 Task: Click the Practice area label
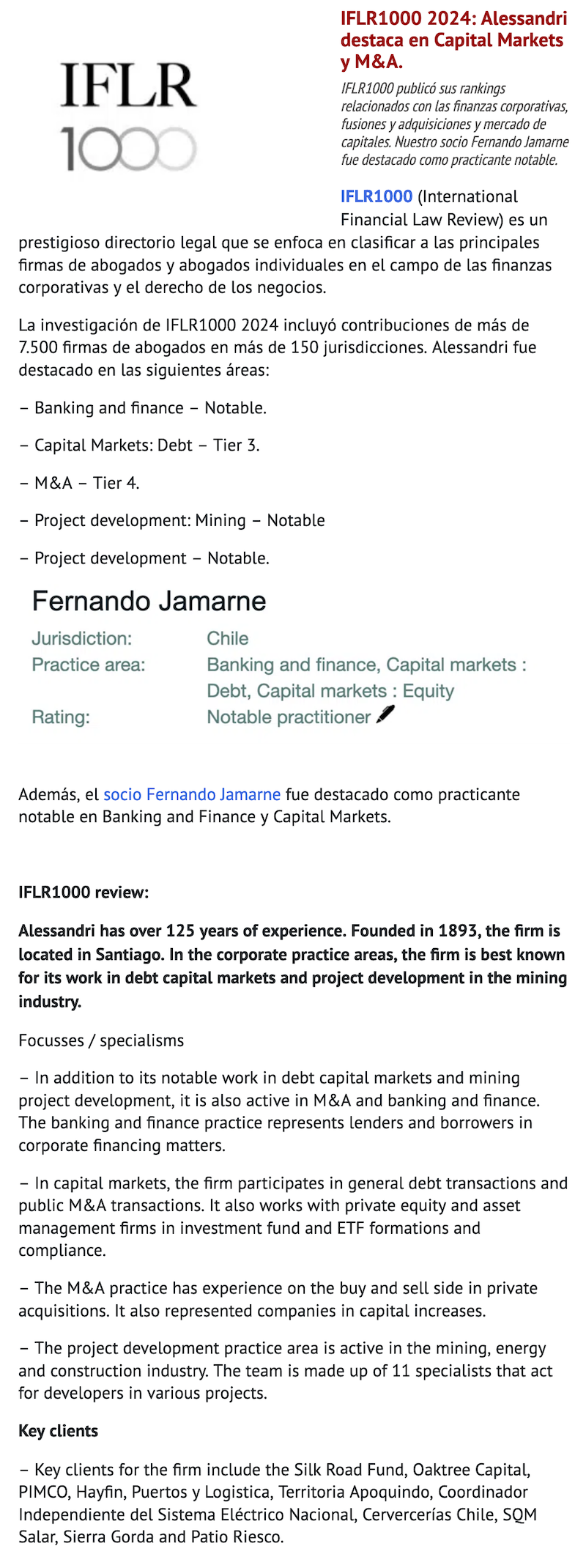point(89,665)
